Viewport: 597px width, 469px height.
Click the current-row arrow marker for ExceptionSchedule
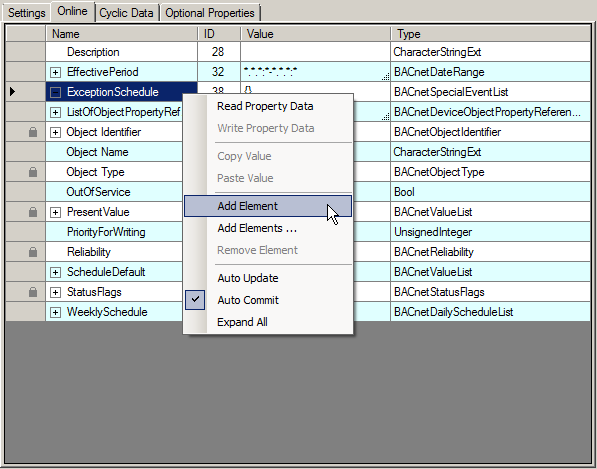pyautogui.click(x=13, y=92)
